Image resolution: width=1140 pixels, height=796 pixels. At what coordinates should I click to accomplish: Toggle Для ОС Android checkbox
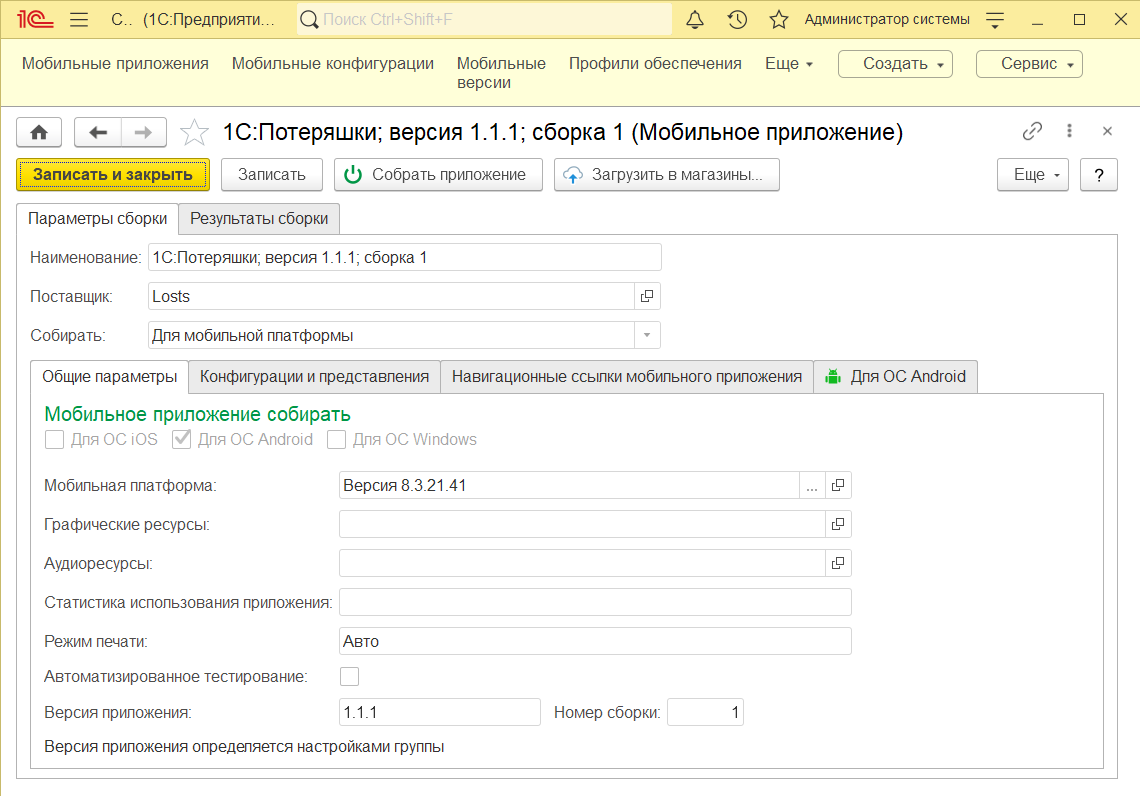[182, 439]
